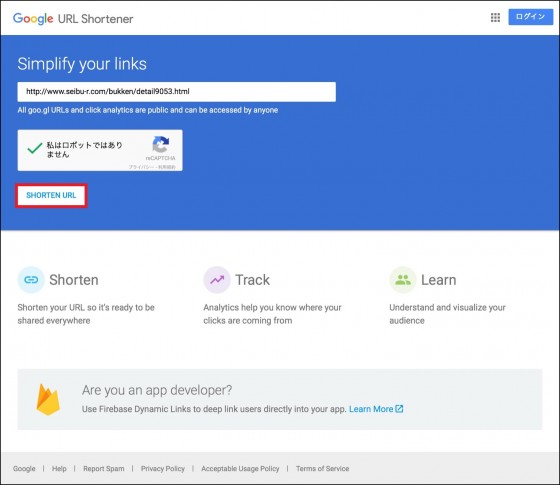The height and width of the screenshot is (485, 560).
Task: Click reCAPTCHA privacy and terms small text
Action: point(152,167)
